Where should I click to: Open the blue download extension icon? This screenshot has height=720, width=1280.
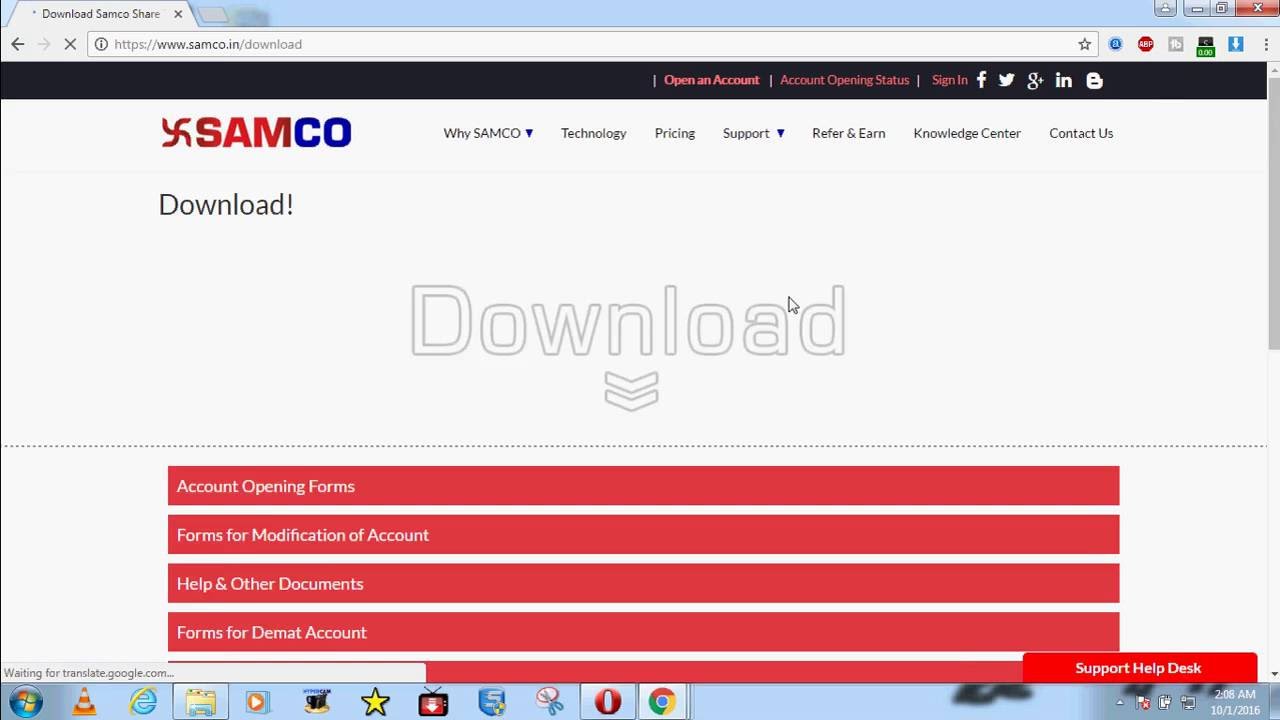(1236, 44)
